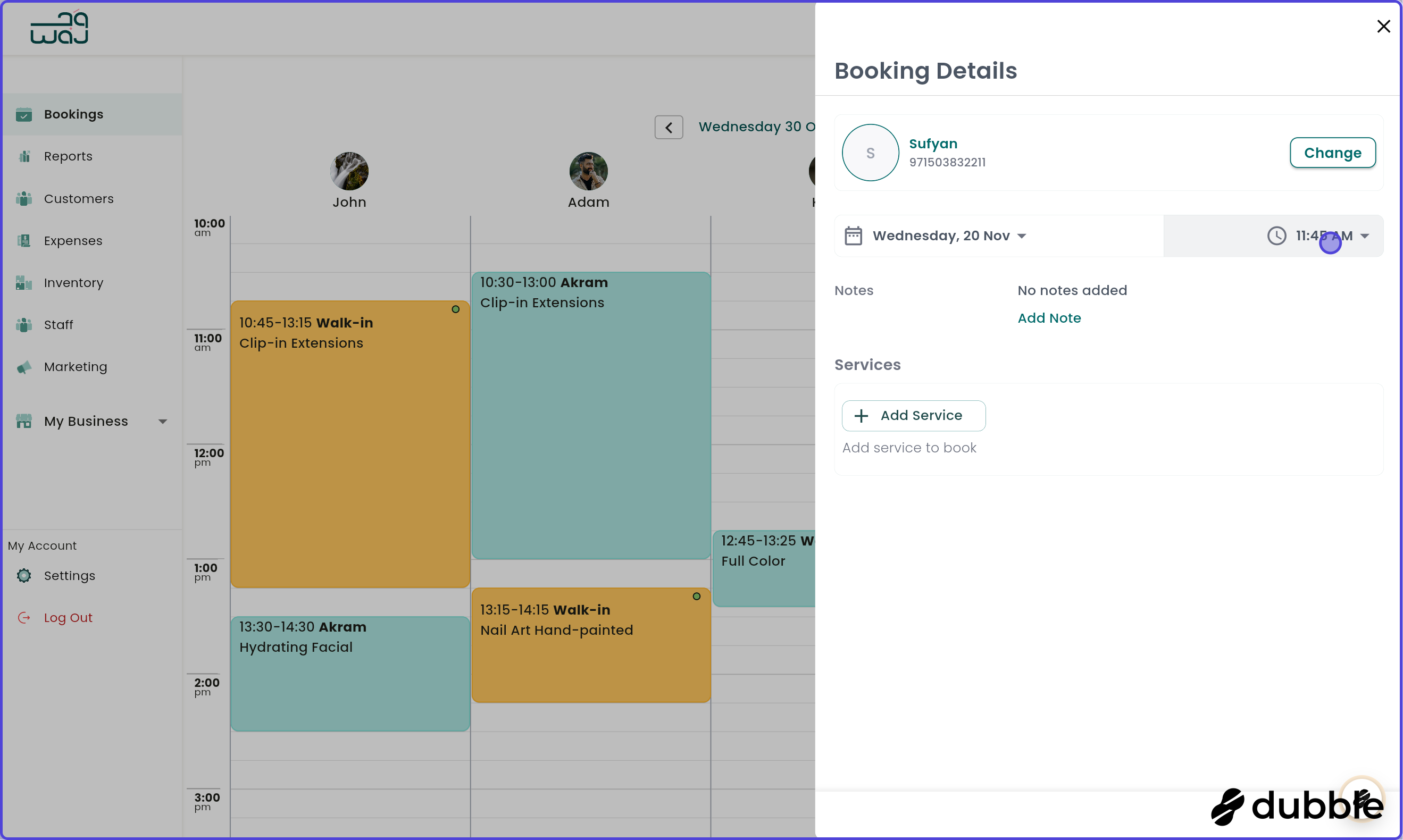Open the Staff section icon
This screenshot has width=1403, height=840.
tap(24, 324)
